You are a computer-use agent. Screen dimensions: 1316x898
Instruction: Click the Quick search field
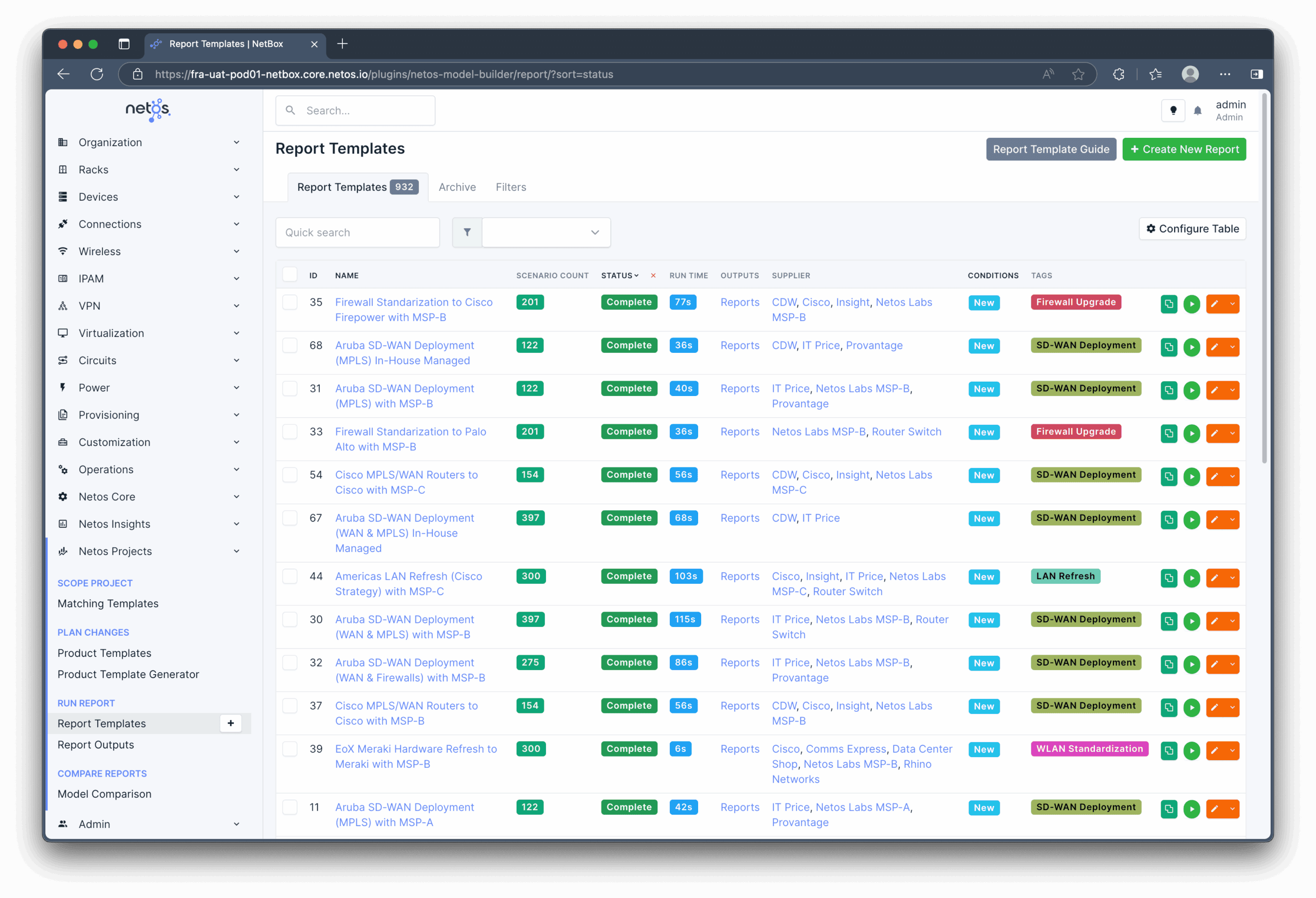coord(357,232)
